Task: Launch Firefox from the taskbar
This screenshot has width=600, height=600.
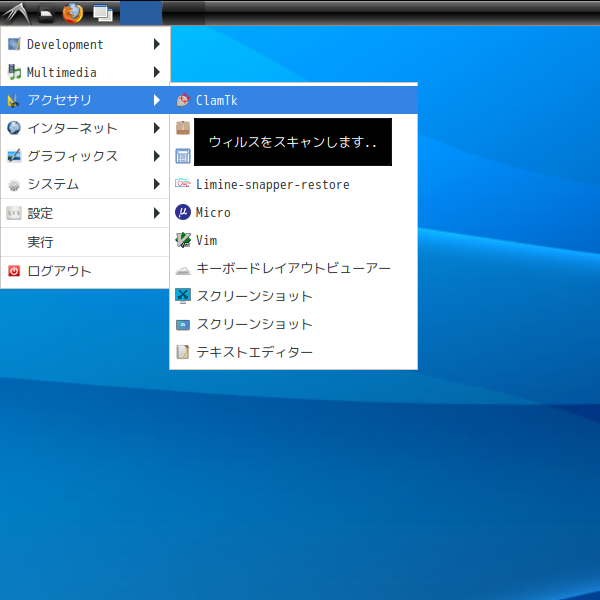Action: [73, 13]
